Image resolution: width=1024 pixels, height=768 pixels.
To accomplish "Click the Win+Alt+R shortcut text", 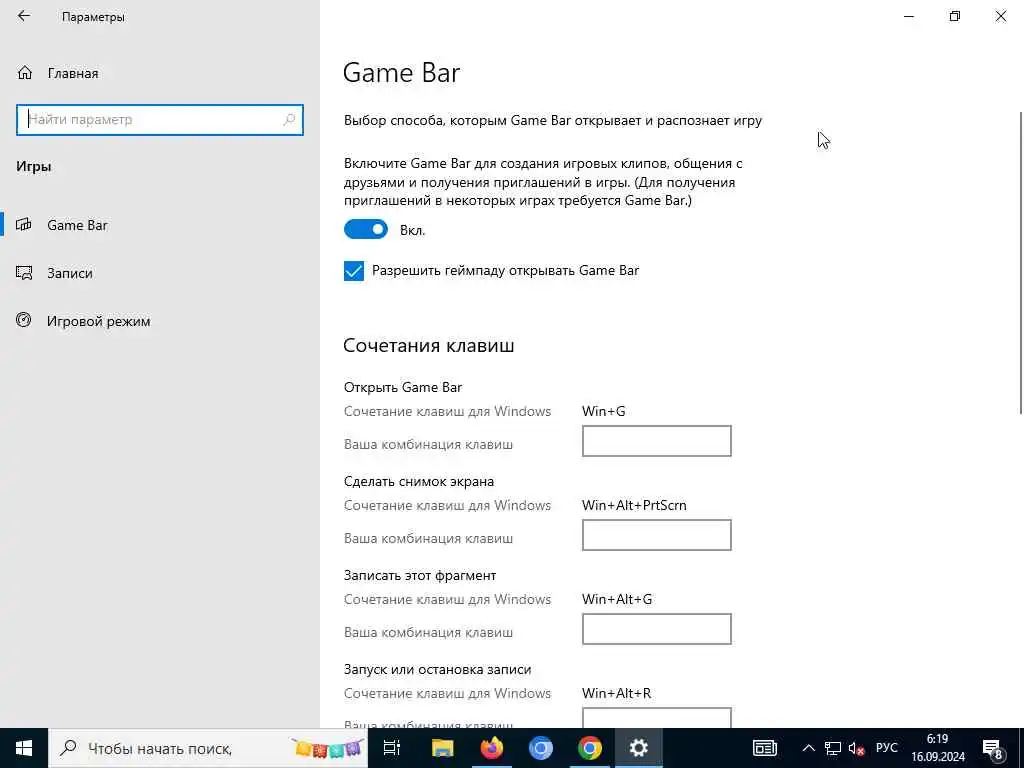I will [x=616, y=694].
